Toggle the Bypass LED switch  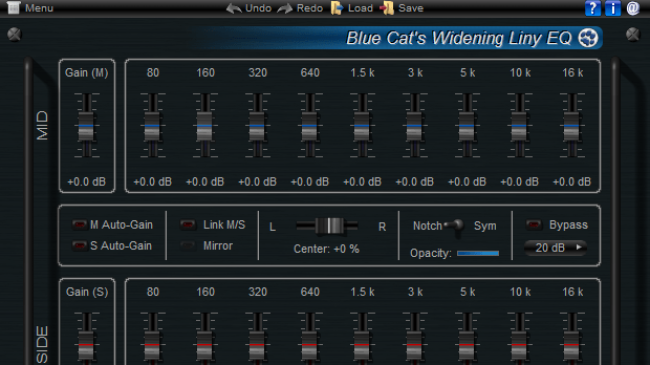(534, 225)
